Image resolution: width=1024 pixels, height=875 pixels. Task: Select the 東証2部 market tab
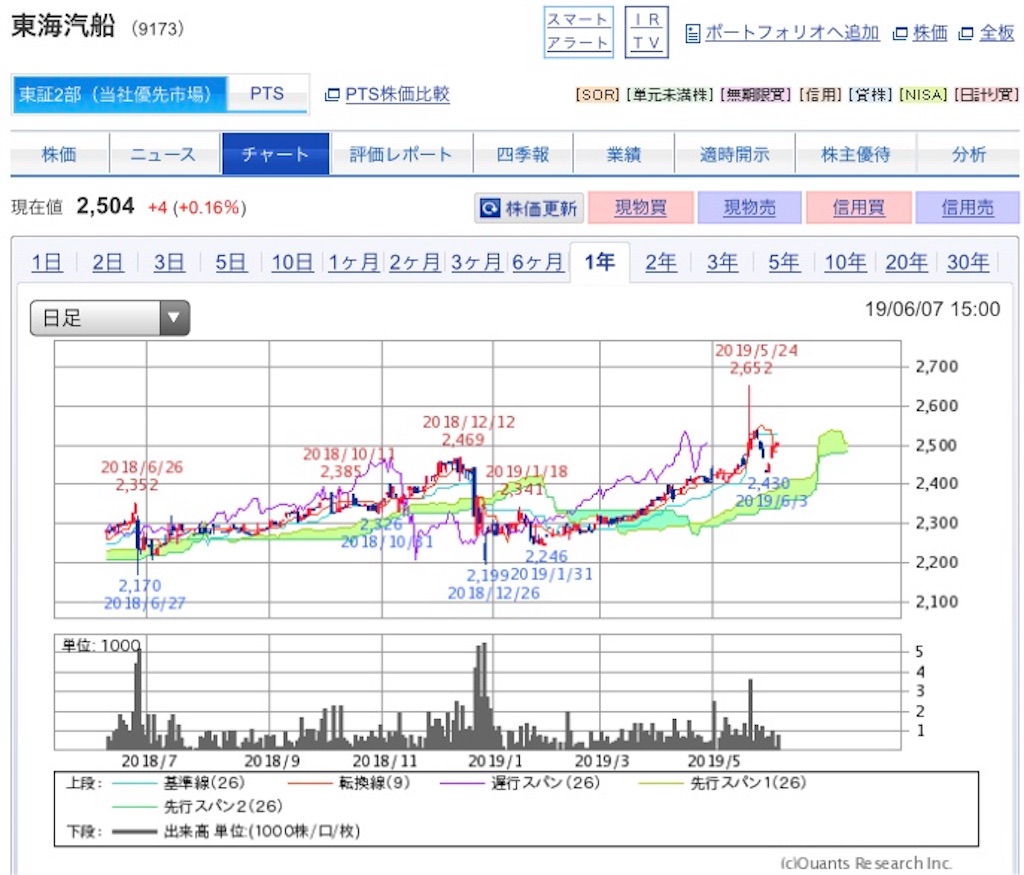120,95
